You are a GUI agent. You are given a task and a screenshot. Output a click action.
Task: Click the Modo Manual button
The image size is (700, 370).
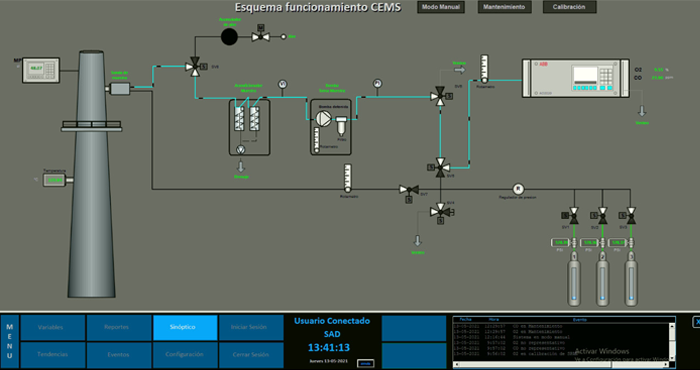click(441, 7)
